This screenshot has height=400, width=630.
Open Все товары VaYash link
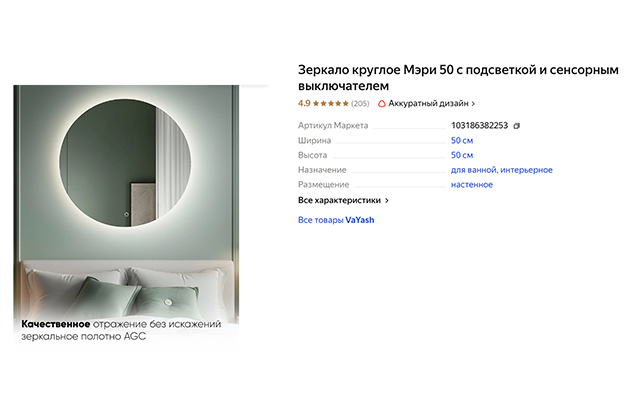(x=336, y=220)
